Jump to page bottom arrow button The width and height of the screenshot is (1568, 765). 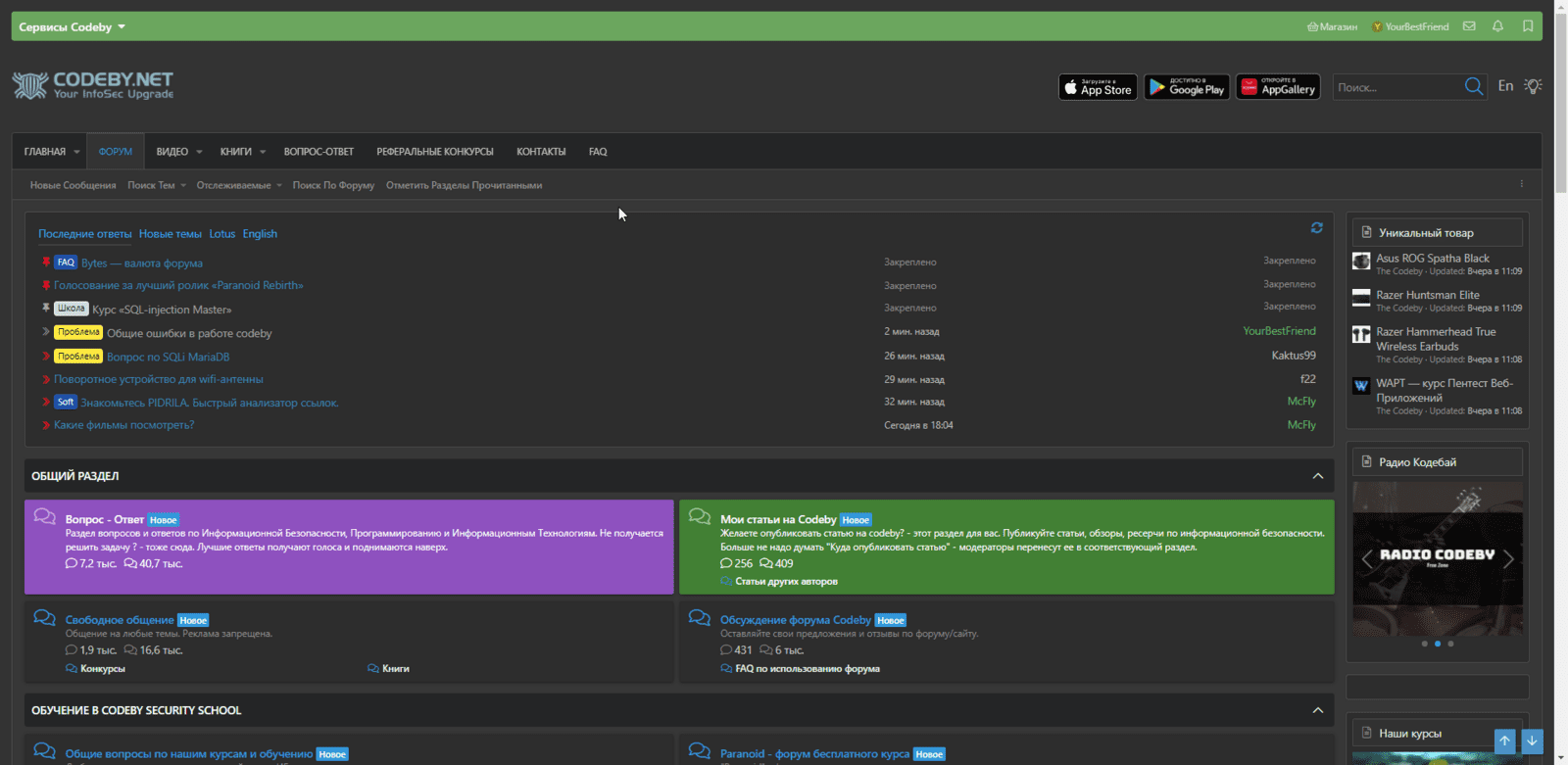tap(1532, 741)
